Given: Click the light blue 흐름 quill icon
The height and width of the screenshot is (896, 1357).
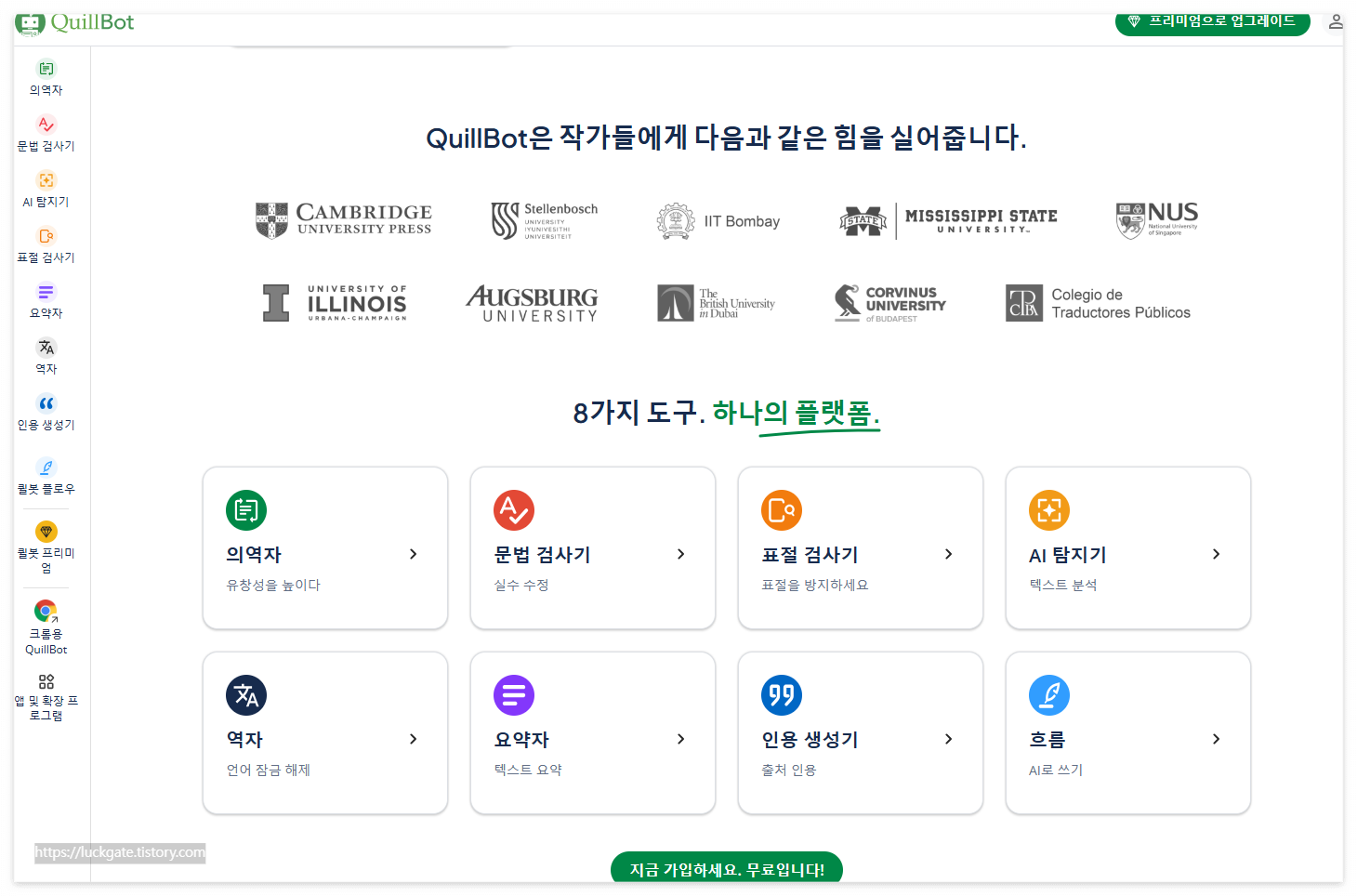Looking at the screenshot, I should click(1049, 695).
